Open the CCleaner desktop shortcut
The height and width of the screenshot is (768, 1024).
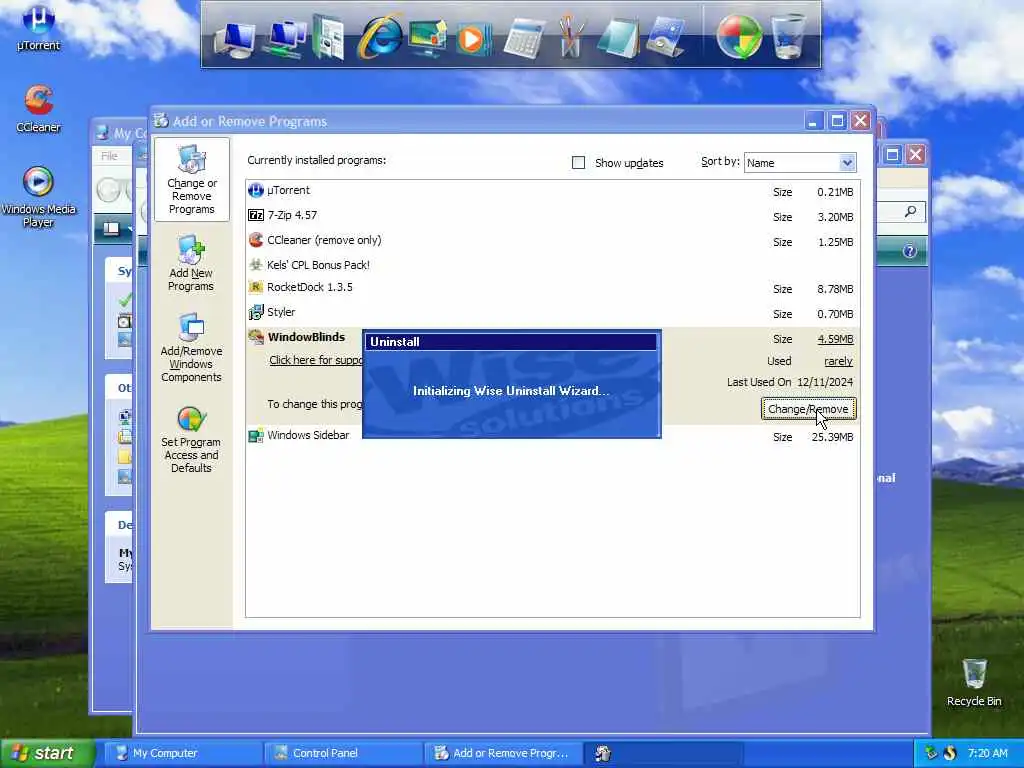(x=39, y=109)
